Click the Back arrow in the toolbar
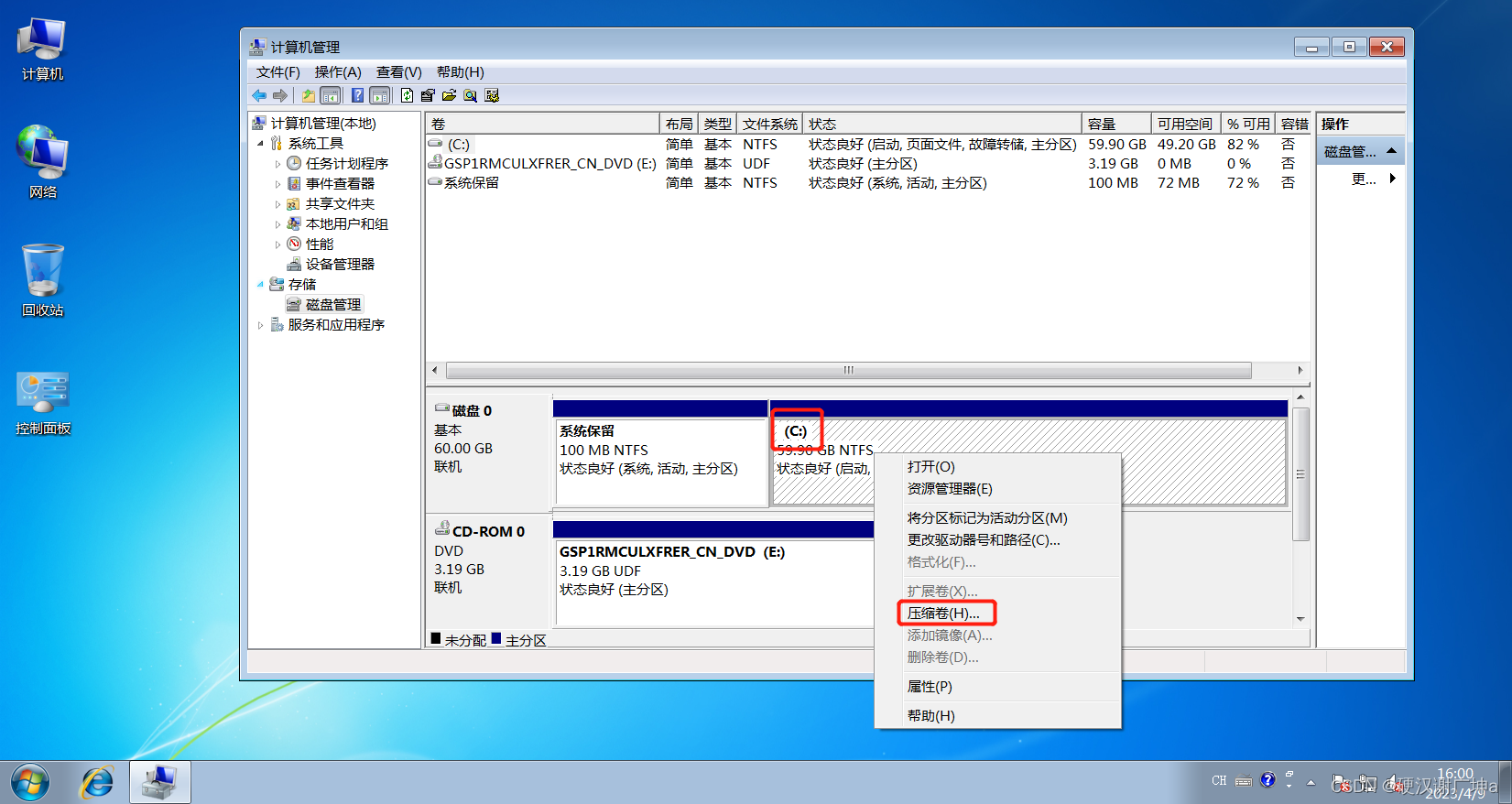1512x804 pixels. [x=259, y=95]
